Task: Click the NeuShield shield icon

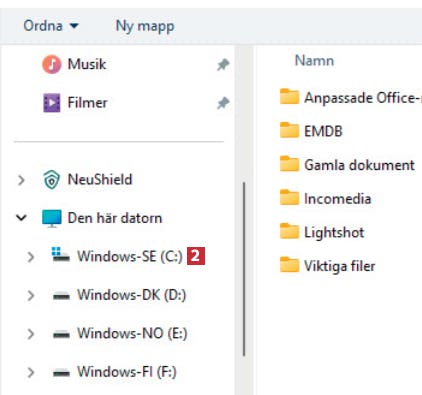Action: click(x=52, y=180)
